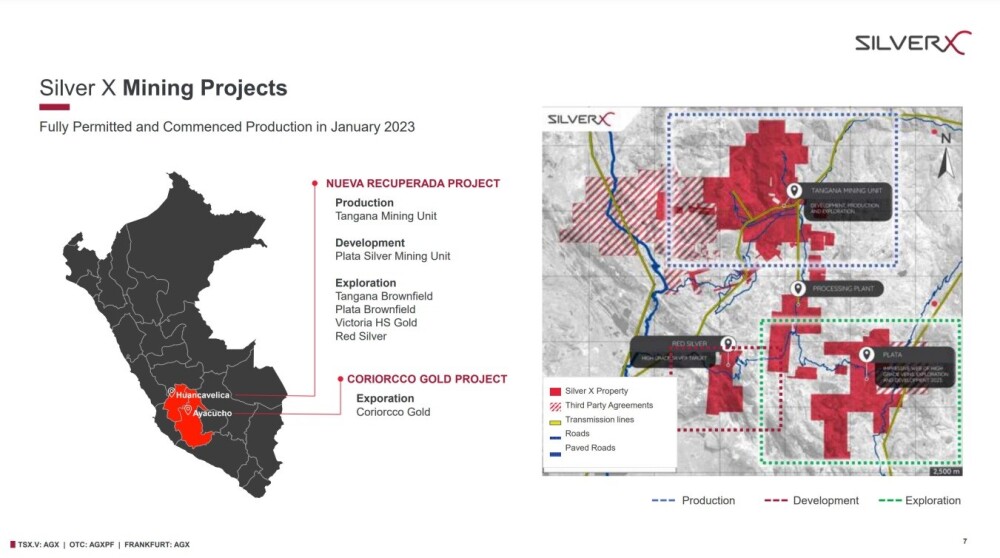Viewport: 1000px width, 558px height.
Task: Click the Tangana Mining Unit location pin
Action: [794, 191]
